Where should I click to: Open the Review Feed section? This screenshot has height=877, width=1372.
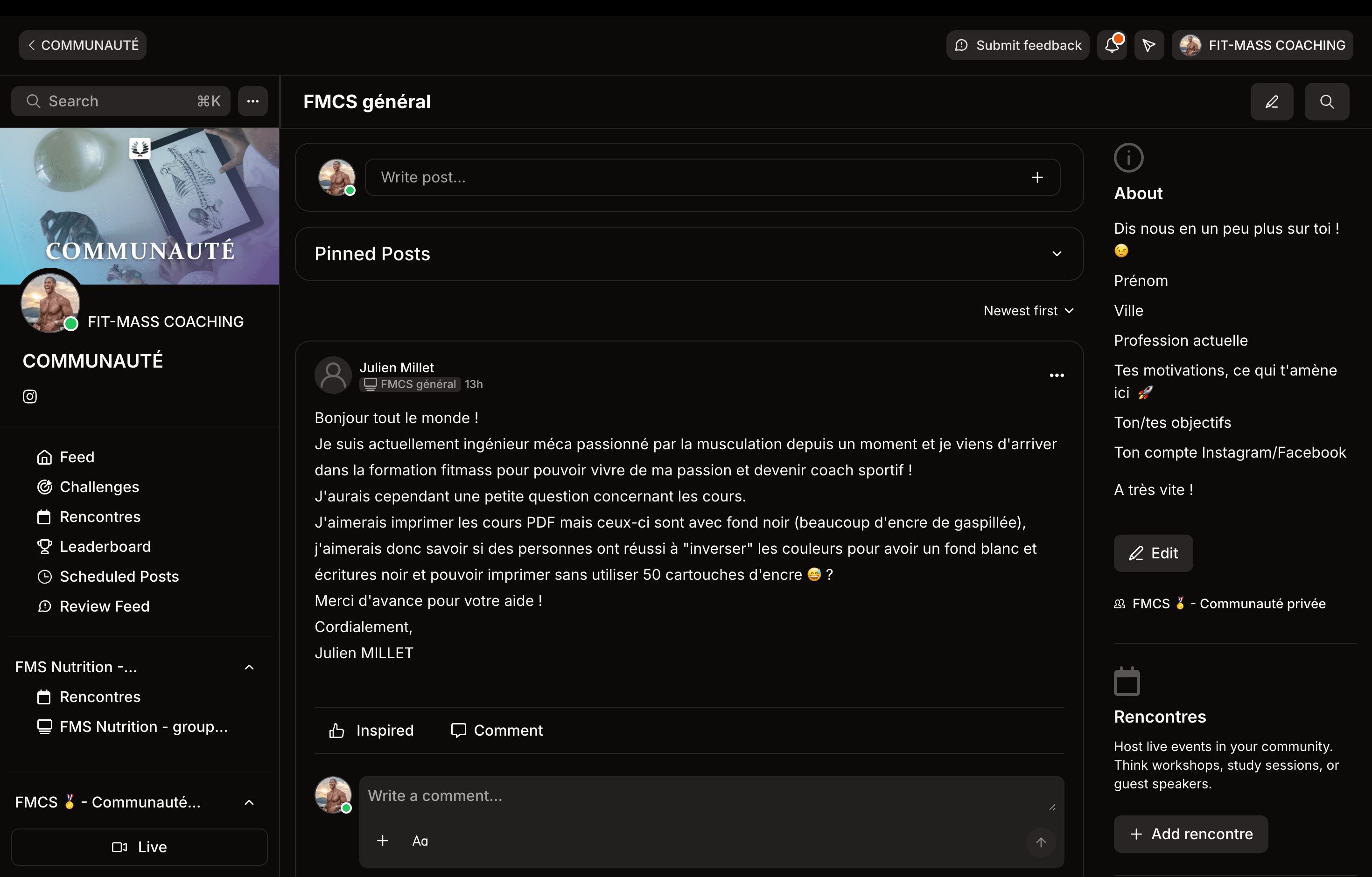[104, 606]
